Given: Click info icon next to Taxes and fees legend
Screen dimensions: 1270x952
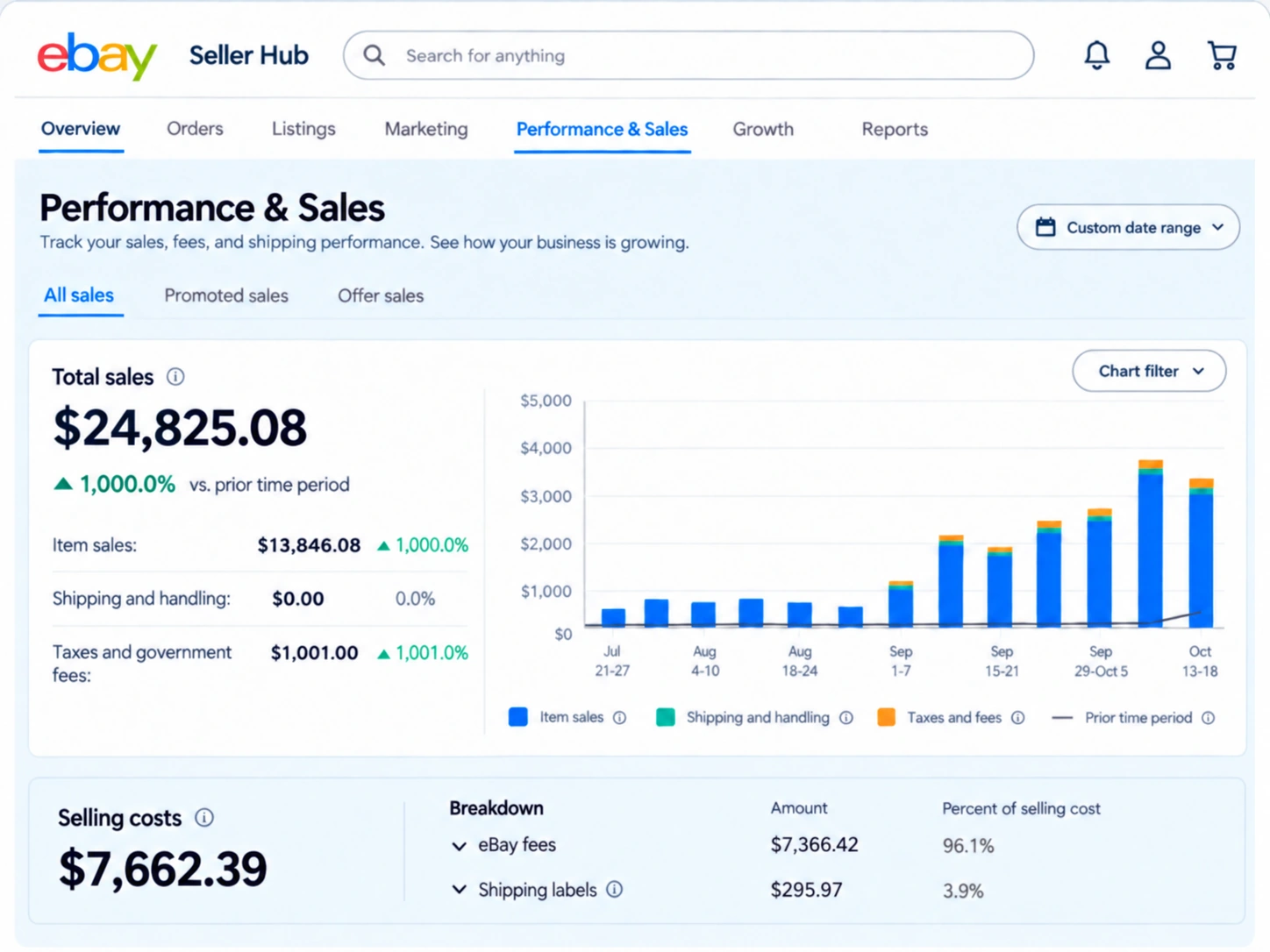Looking at the screenshot, I should coord(1017,718).
